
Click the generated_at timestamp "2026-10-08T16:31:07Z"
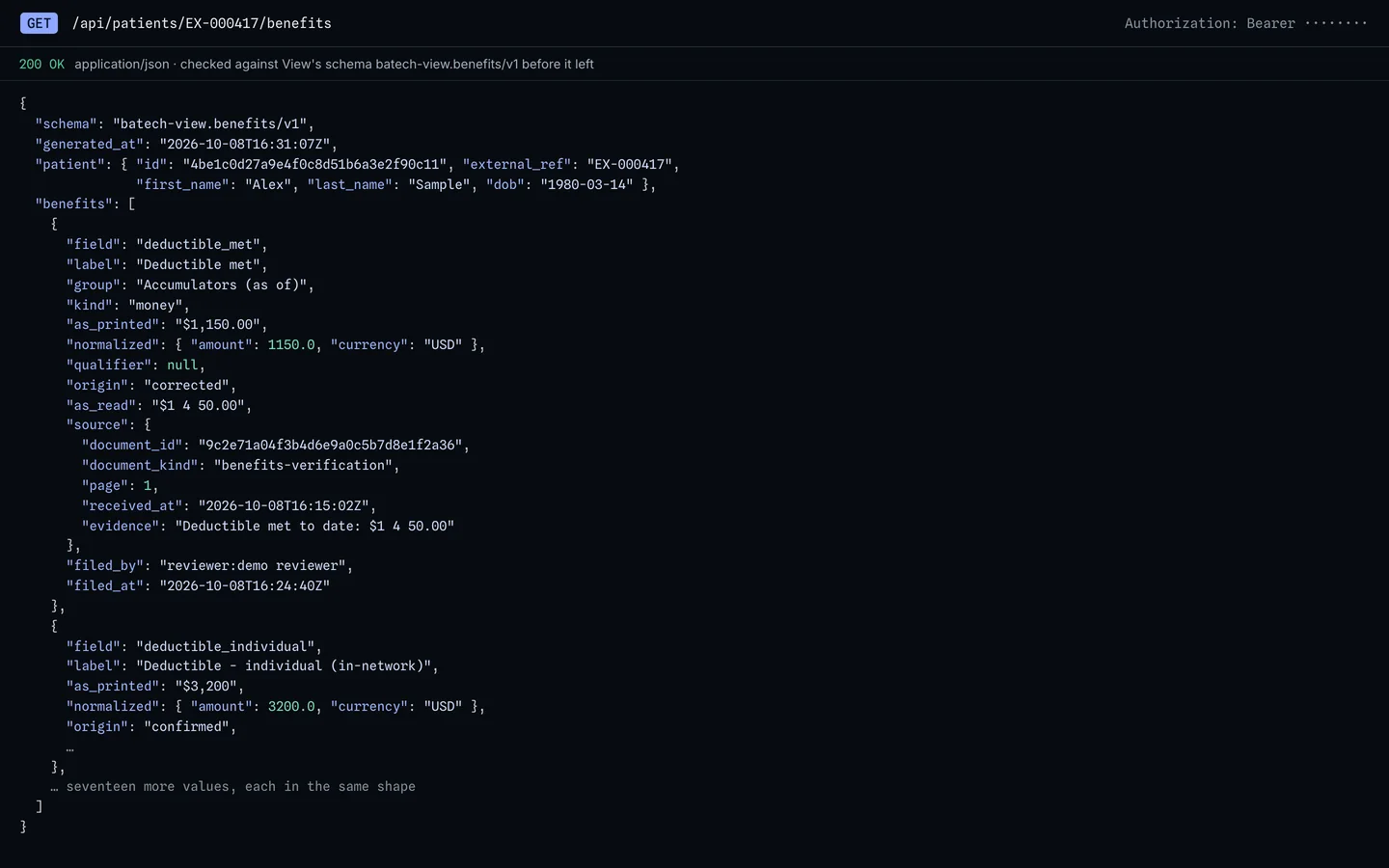[244, 144]
